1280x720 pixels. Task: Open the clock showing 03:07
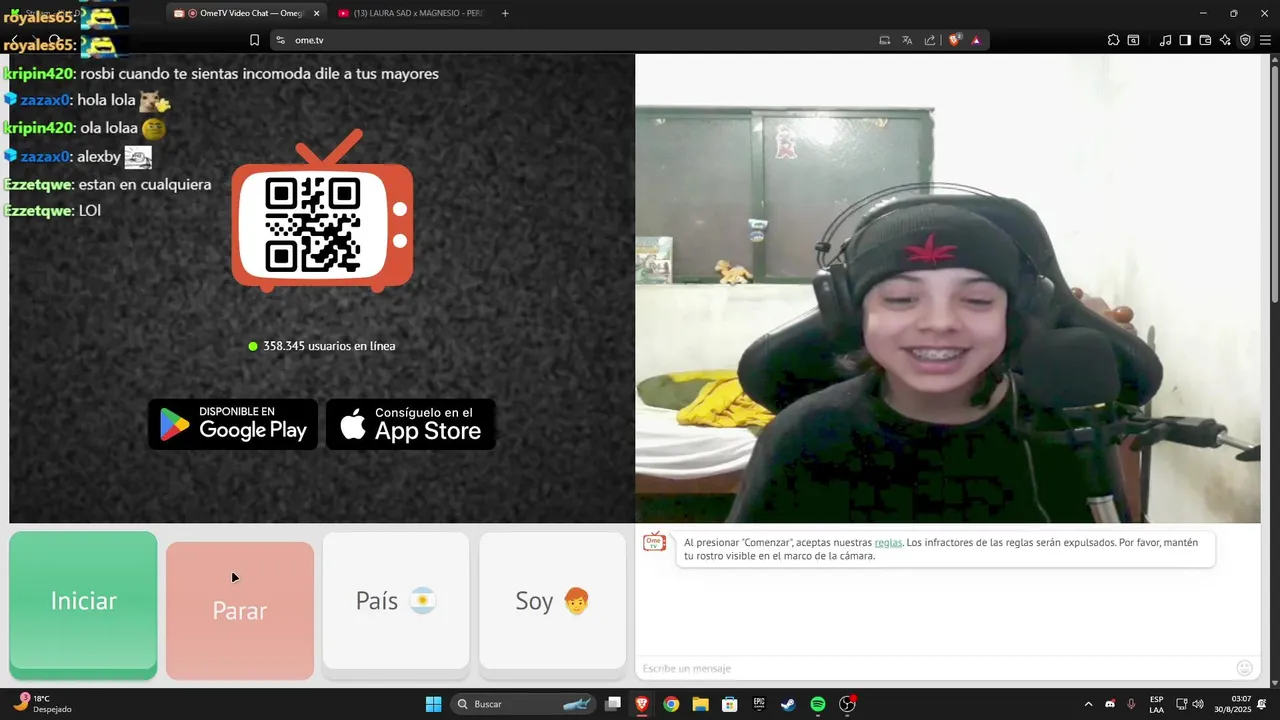1233,704
